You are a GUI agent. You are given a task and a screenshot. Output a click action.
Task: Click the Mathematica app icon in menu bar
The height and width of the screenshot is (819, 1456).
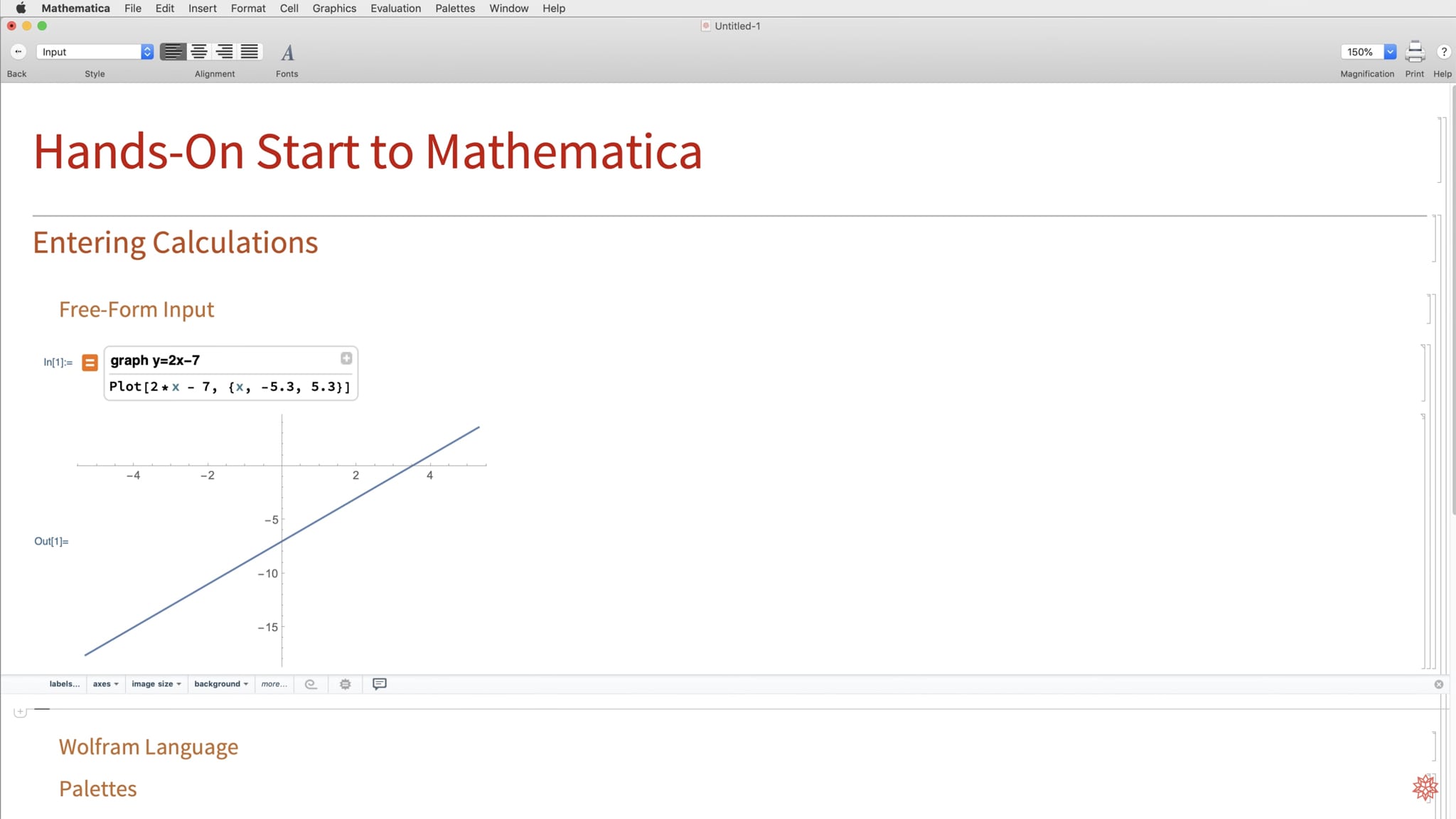75,8
